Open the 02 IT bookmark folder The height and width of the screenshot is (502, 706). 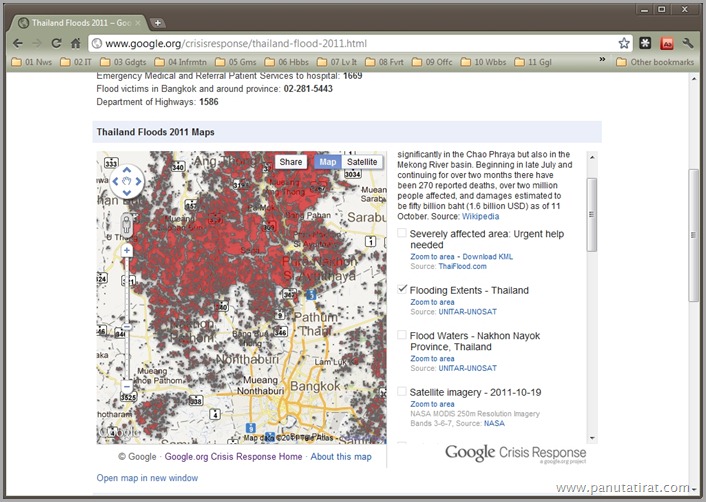pyautogui.click(x=76, y=62)
